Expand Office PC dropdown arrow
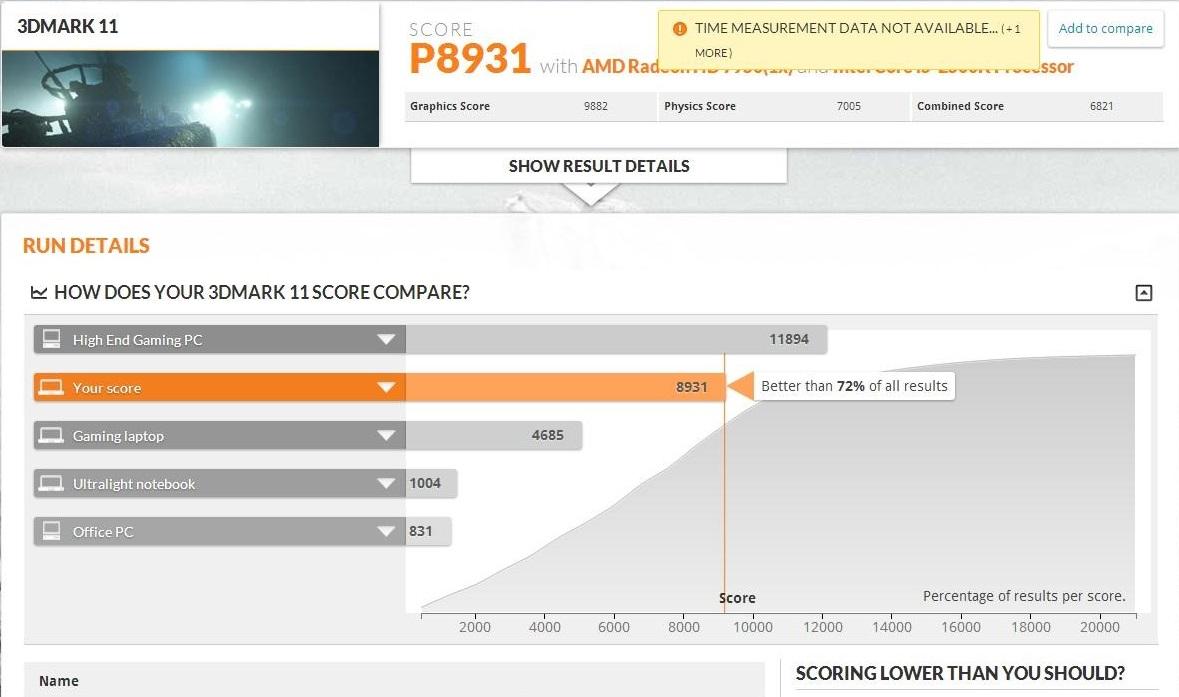 (386, 532)
